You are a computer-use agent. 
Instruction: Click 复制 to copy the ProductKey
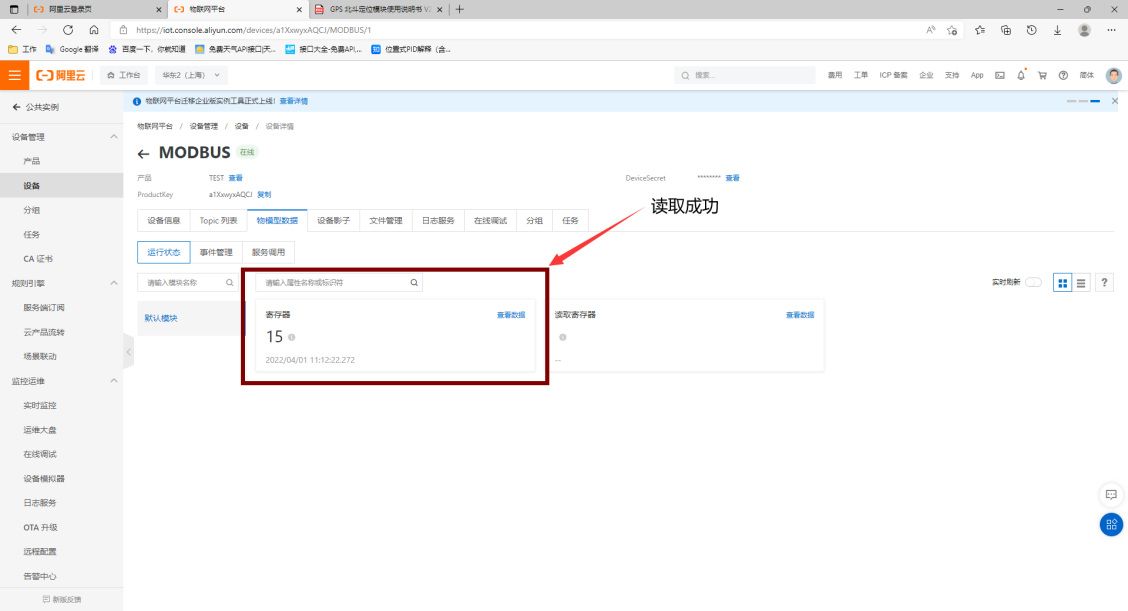pyautogui.click(x=263, y=194)
